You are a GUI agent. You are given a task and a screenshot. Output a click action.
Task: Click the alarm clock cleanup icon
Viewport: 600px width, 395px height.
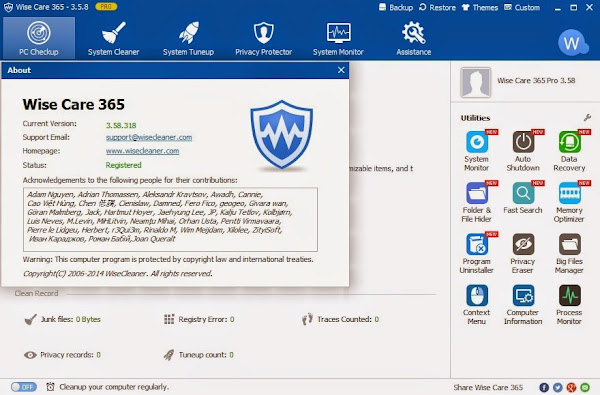51,387
